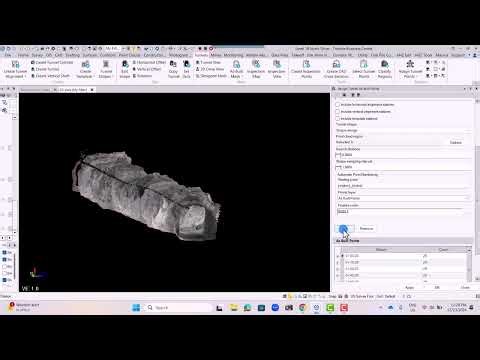Click the Close button in command pane

click(465, 287)
